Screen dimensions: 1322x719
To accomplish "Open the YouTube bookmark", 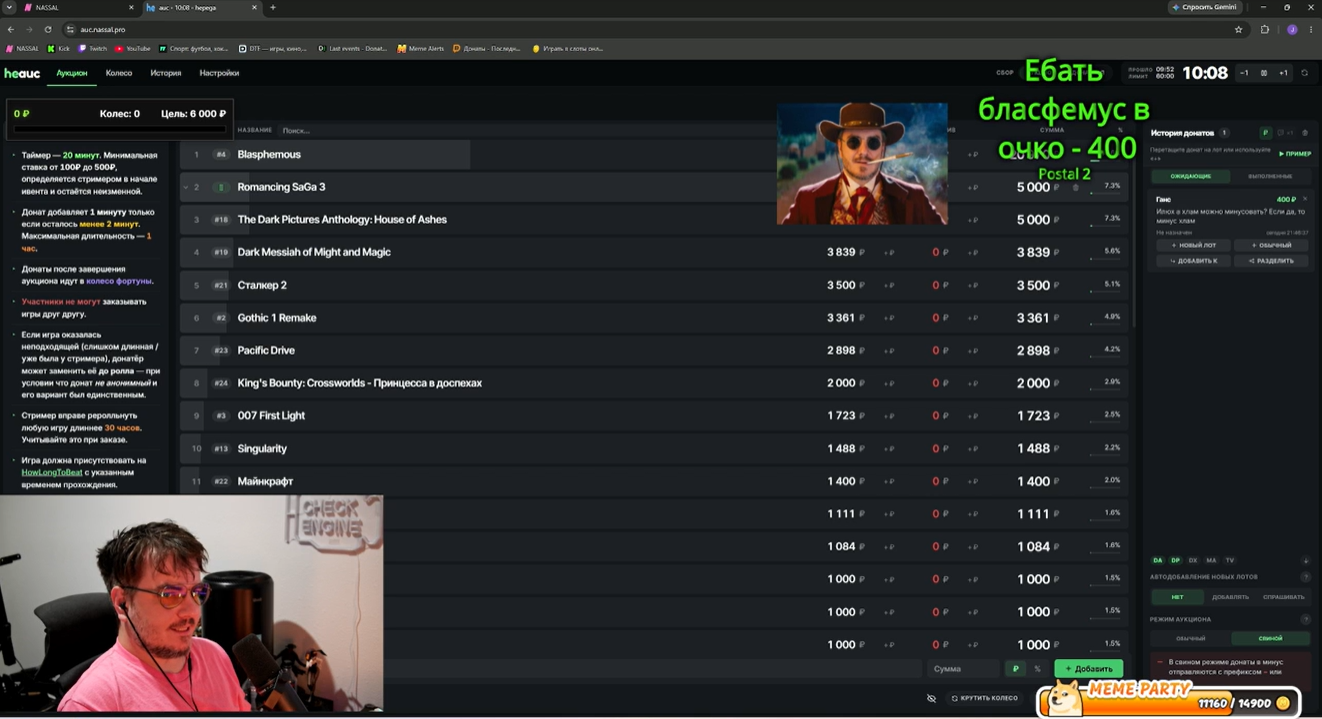I will 133,48.
